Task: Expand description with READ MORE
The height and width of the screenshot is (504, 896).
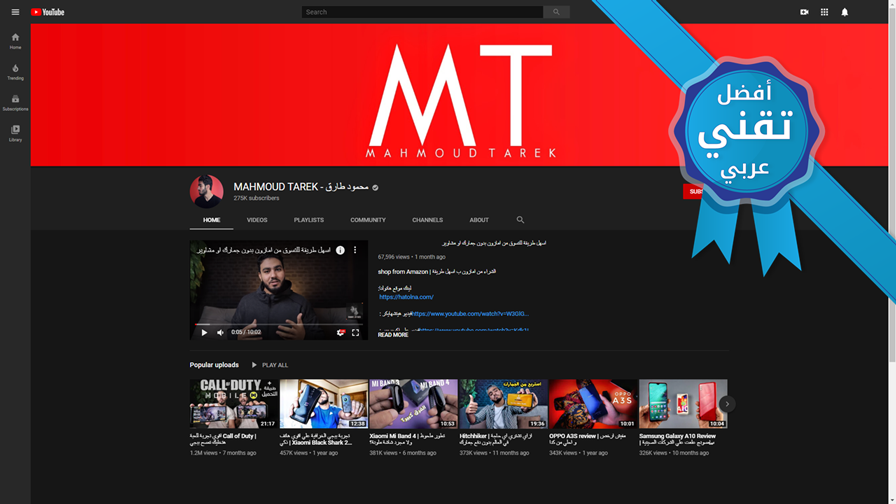Action: (x=393, y=335)
